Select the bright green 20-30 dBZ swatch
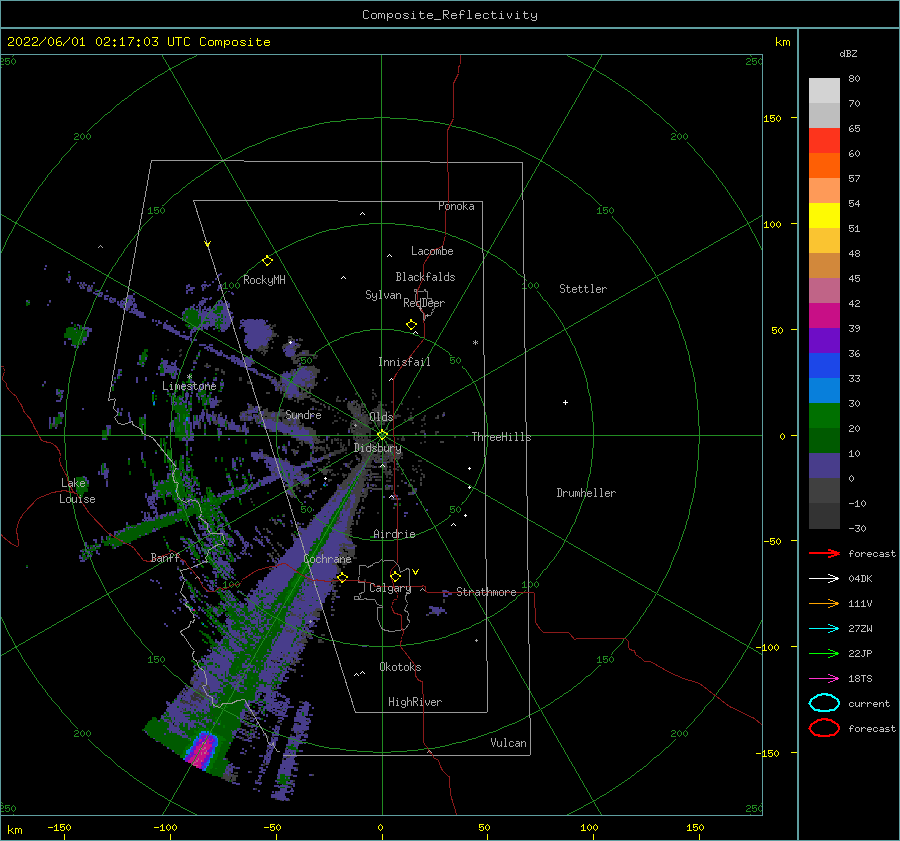 pos(824,416)
